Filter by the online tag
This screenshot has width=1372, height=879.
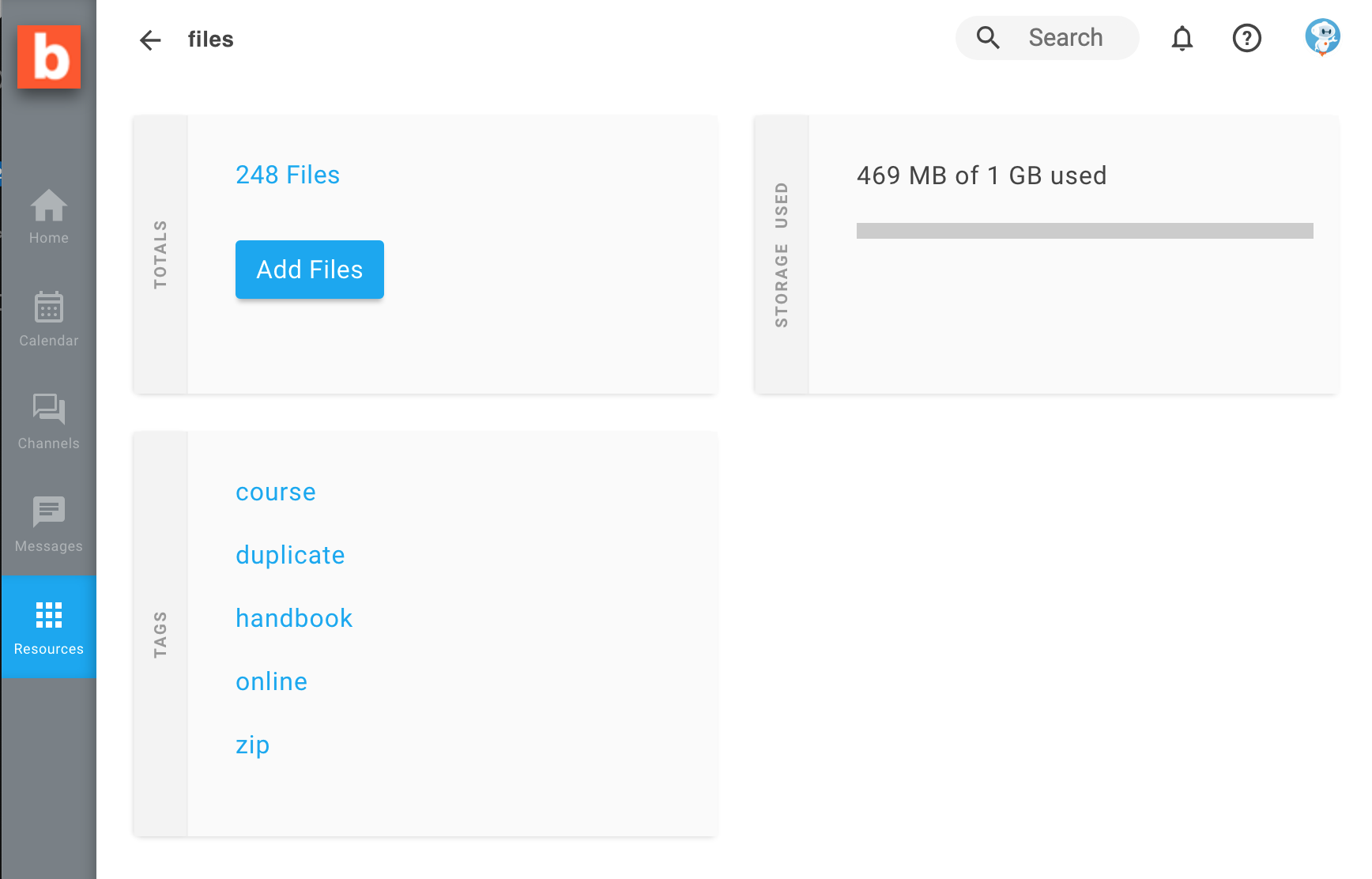[271, 682]
